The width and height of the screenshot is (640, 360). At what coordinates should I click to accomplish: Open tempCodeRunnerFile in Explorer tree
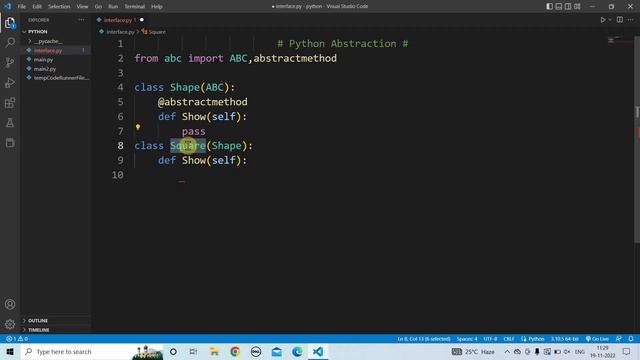[61, 78]
